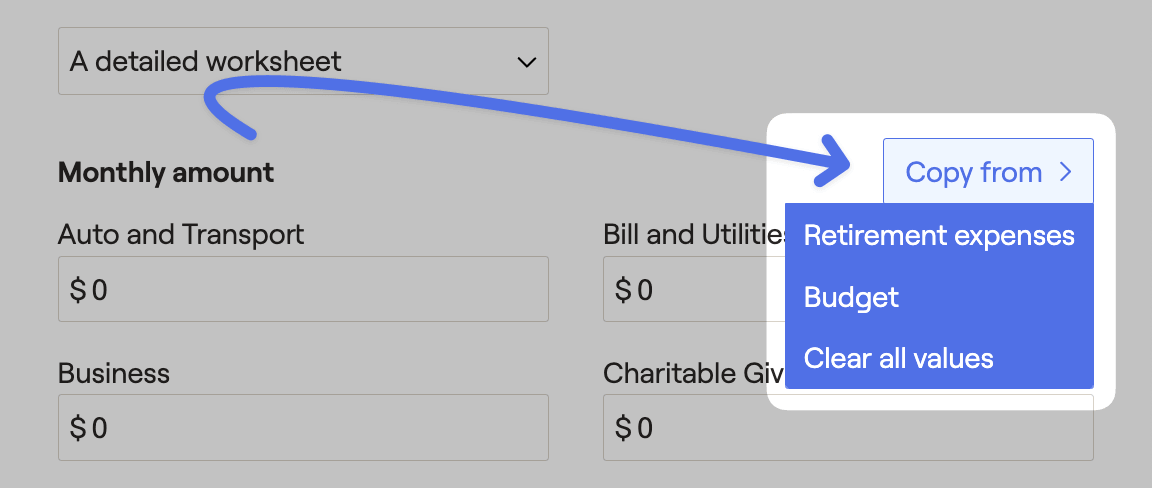Focus the Auto and Transport amount field
Image resolution: width=1152 pixels, height=488 pixels.
pos(303,289)
